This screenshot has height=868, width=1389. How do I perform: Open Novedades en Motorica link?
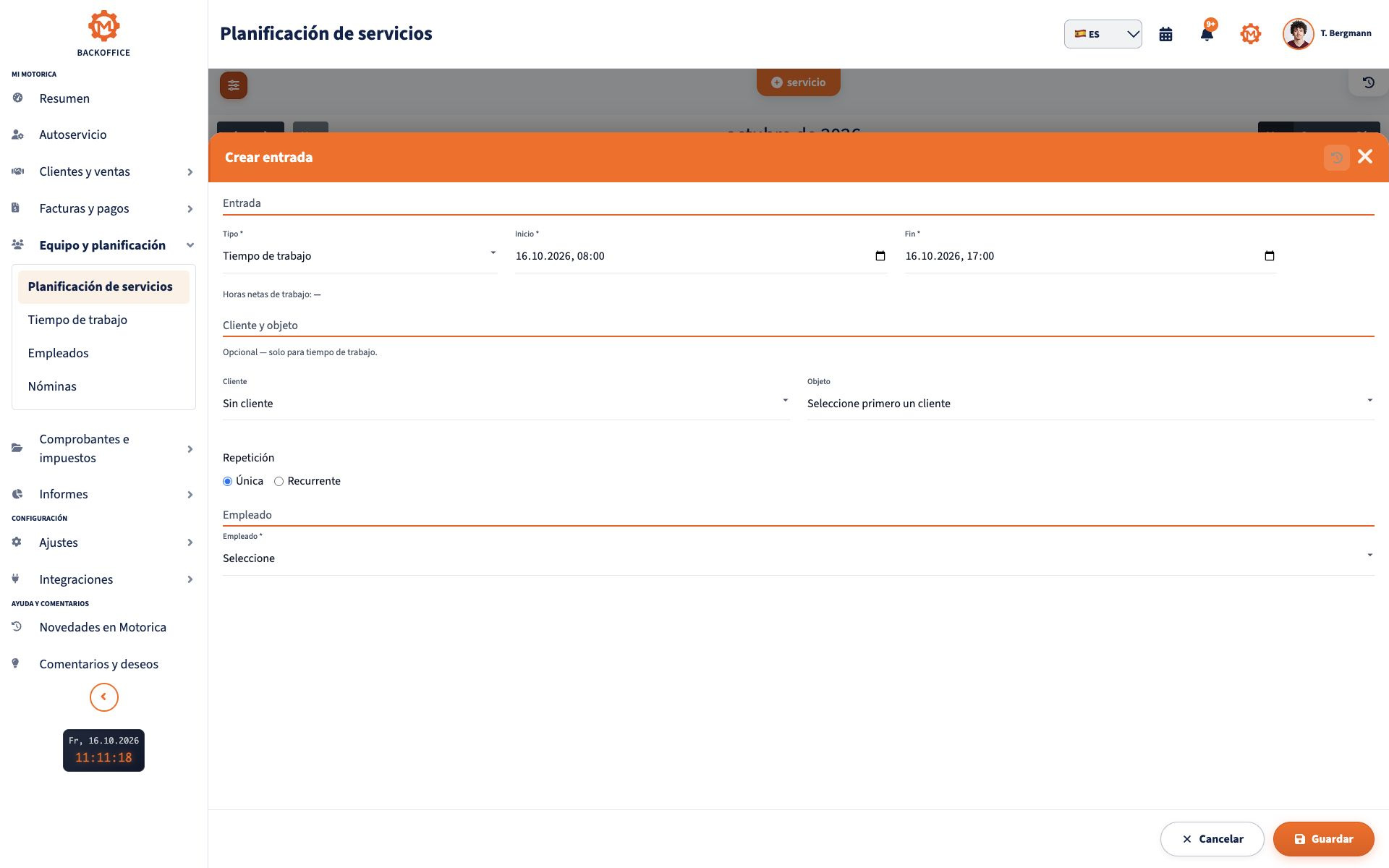point(103,627)
